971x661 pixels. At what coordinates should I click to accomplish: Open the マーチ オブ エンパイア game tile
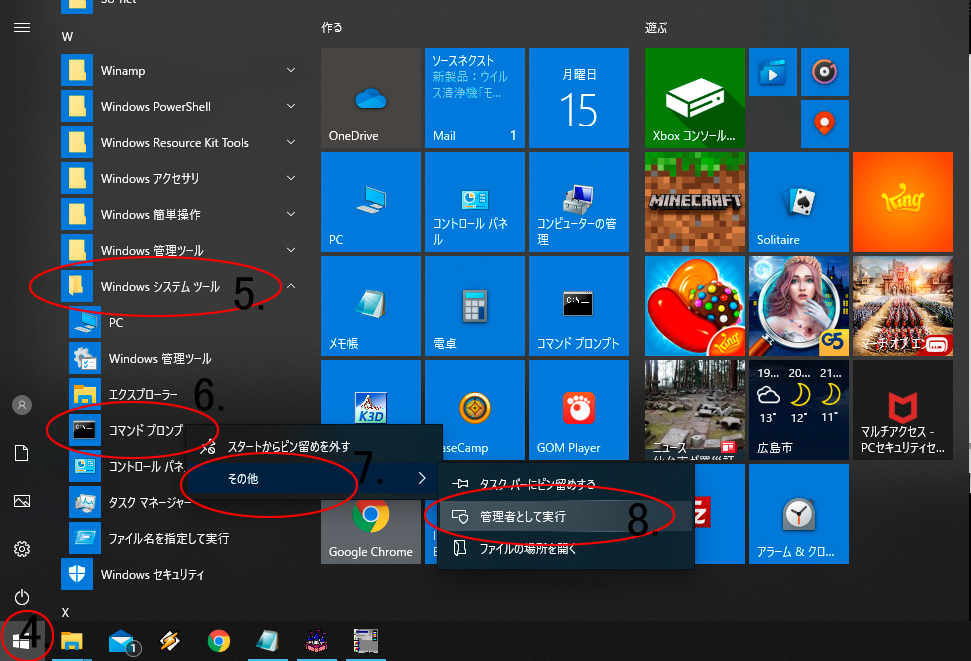click(x=902, y=306)
